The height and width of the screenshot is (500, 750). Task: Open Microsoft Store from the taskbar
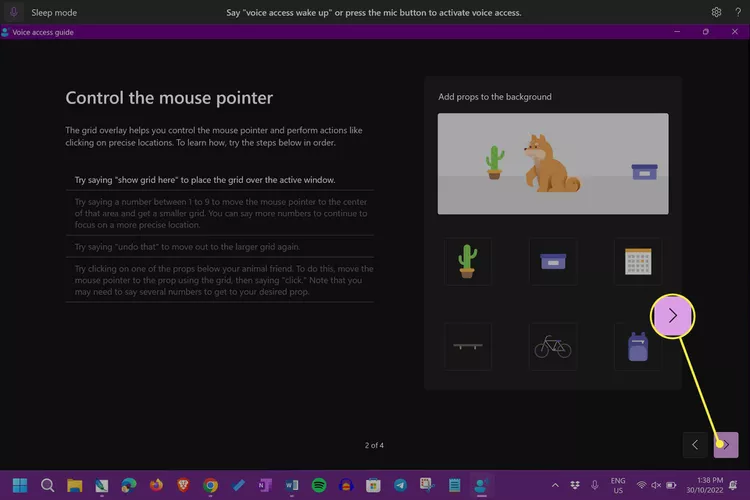tap(373, 485)
